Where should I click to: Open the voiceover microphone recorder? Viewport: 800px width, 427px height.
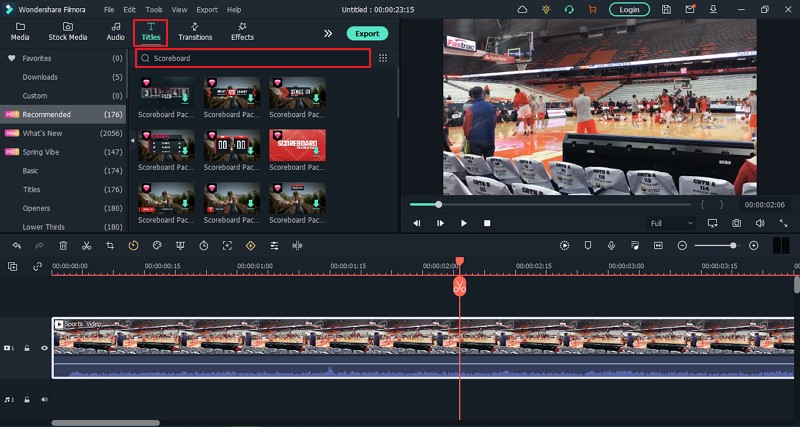tap(611, 245)
